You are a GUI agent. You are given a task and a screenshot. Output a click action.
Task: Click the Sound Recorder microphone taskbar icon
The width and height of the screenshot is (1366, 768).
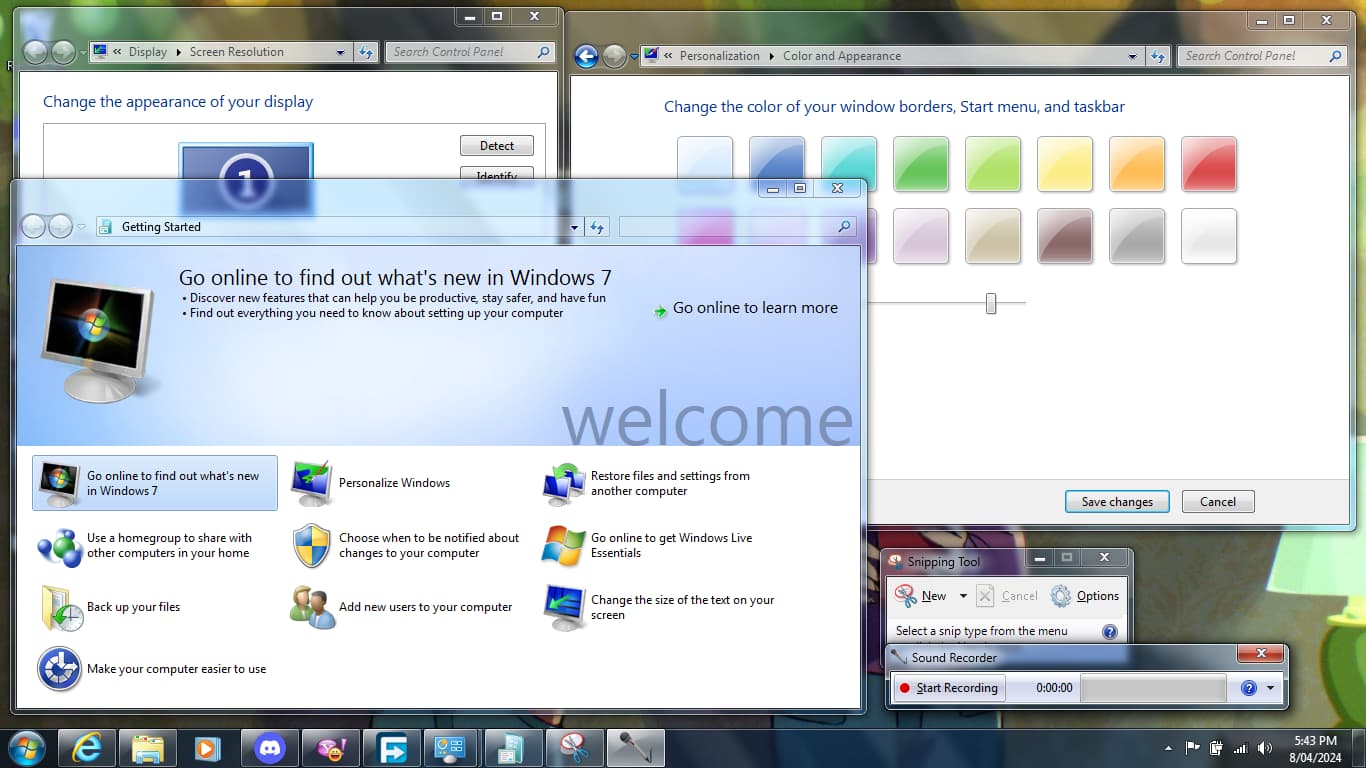(x=636, y=748)
